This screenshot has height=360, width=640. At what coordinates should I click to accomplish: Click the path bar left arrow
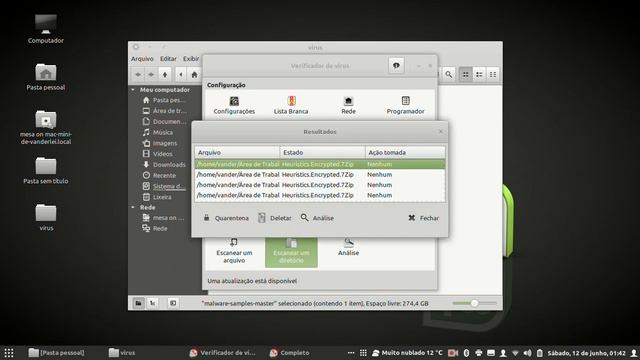(181, 74)
